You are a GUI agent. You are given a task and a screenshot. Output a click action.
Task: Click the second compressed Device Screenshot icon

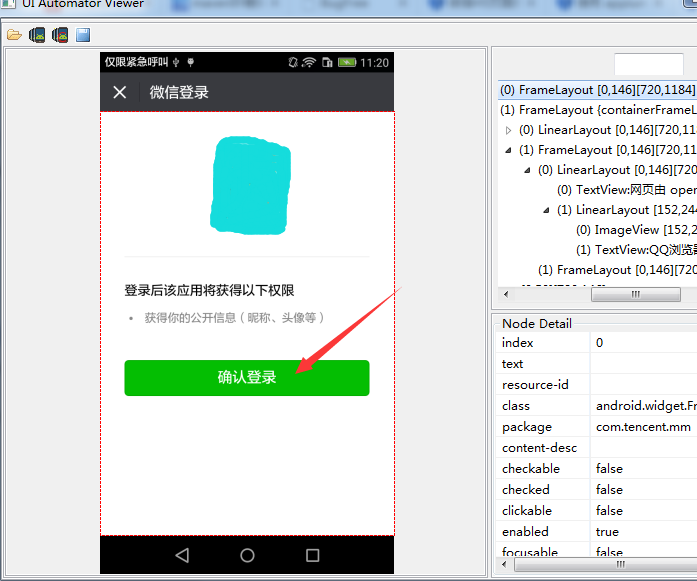tap(60, 35)
